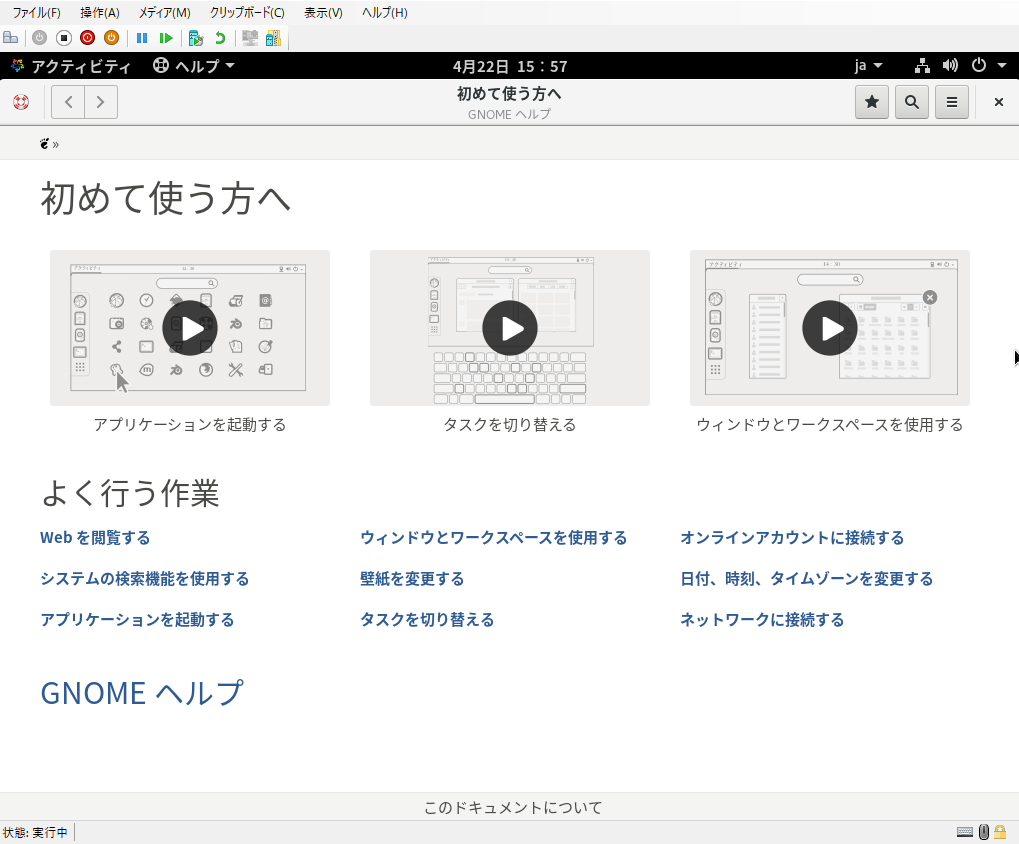Open the 壁紙を変更する link
This screenshot has width=1019, height=844.
(x=412, y=579)
